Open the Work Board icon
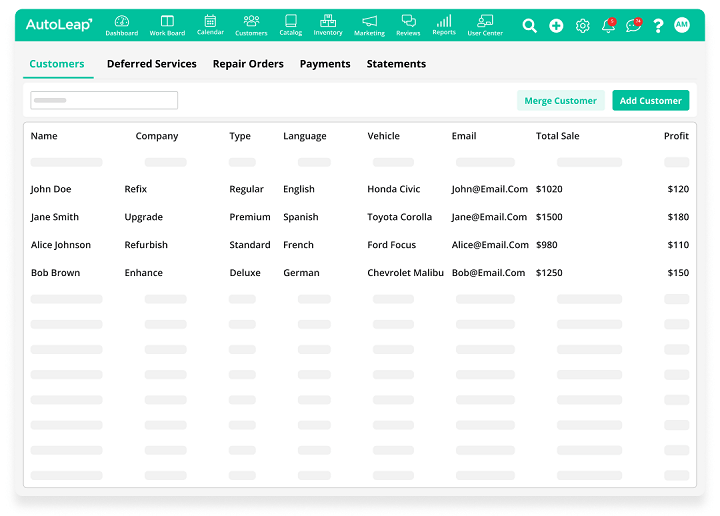 pos(167,21)
